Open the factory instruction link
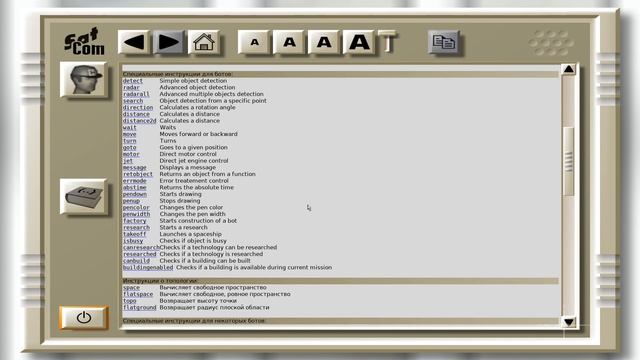The width and height of the screenshot is (640, 360). click(135, 221)
